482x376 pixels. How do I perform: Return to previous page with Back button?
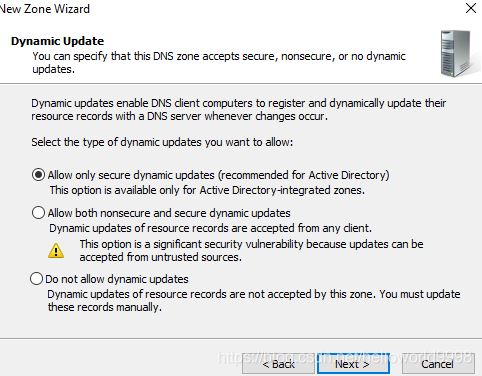(278, 364)
